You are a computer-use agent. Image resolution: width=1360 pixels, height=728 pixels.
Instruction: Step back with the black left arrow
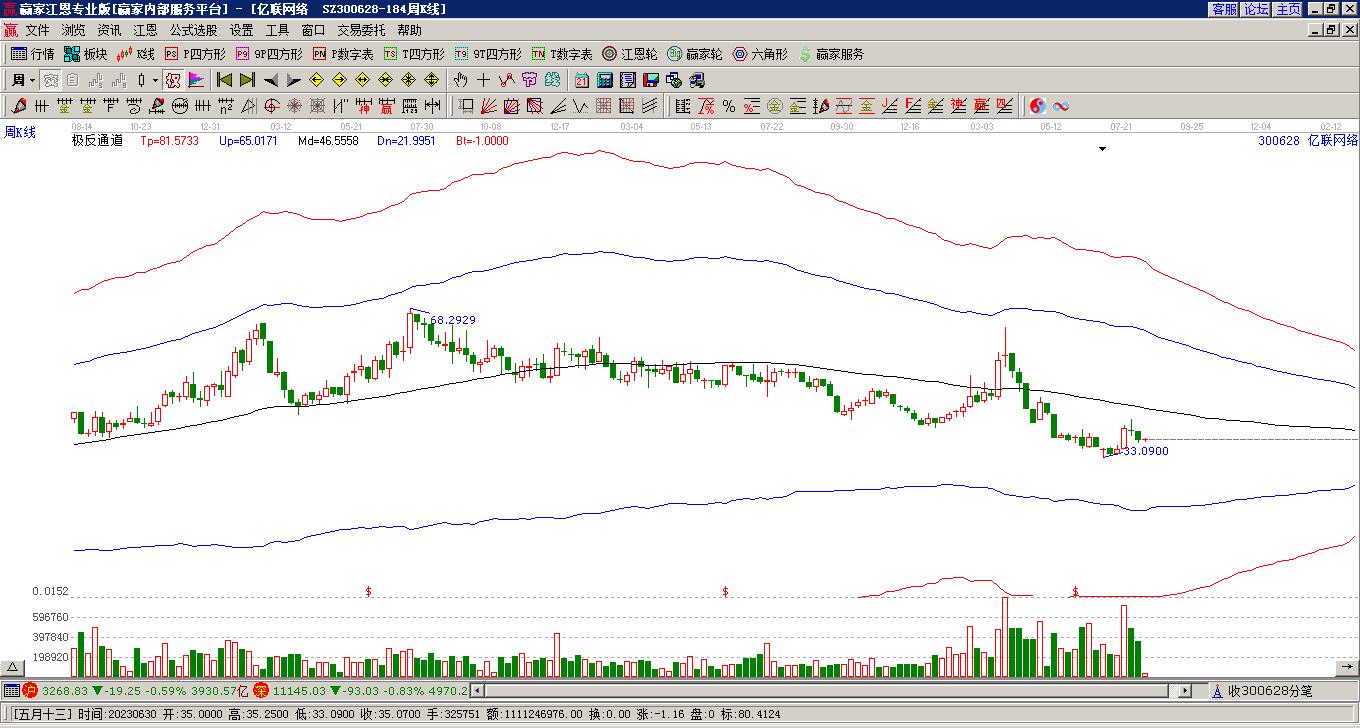click(x=270, y=80)
